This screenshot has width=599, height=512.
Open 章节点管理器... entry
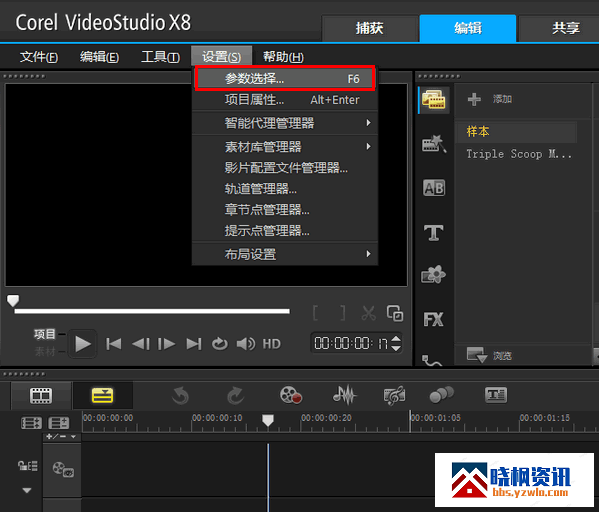pyautogui.click(x=285, y=210)
